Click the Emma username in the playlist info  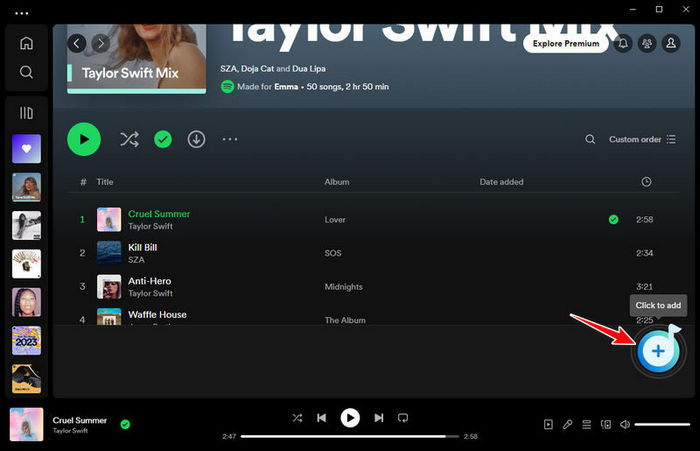click(x=286, y=87)
